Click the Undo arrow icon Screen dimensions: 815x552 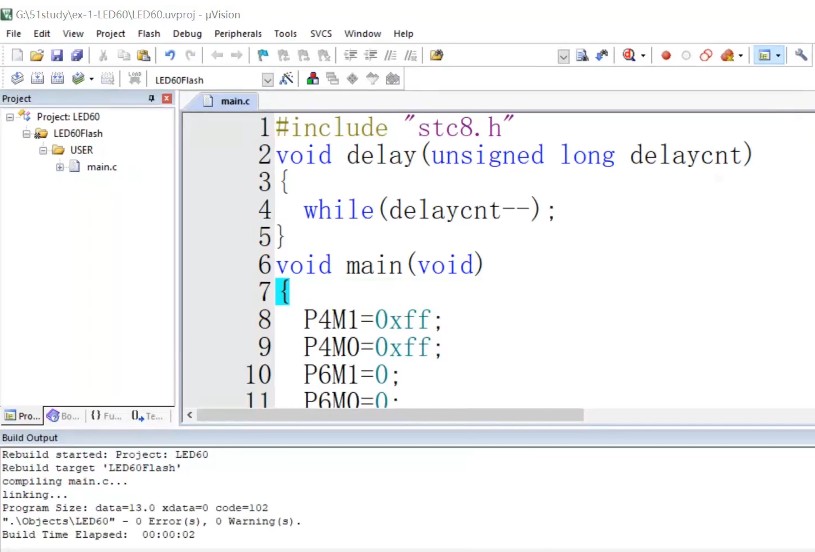[x=169, y=56]
